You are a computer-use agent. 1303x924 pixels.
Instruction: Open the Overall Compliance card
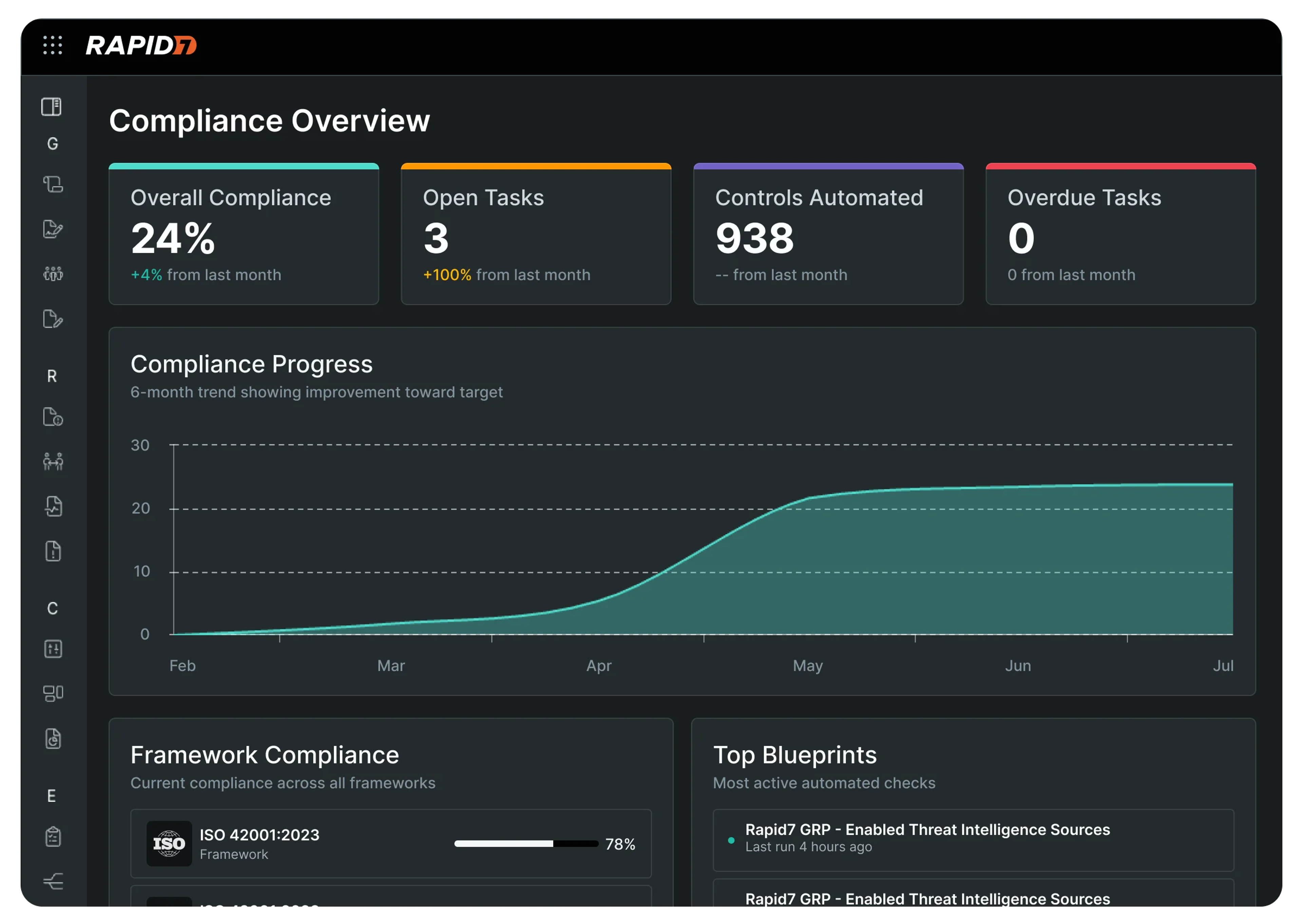244,234
